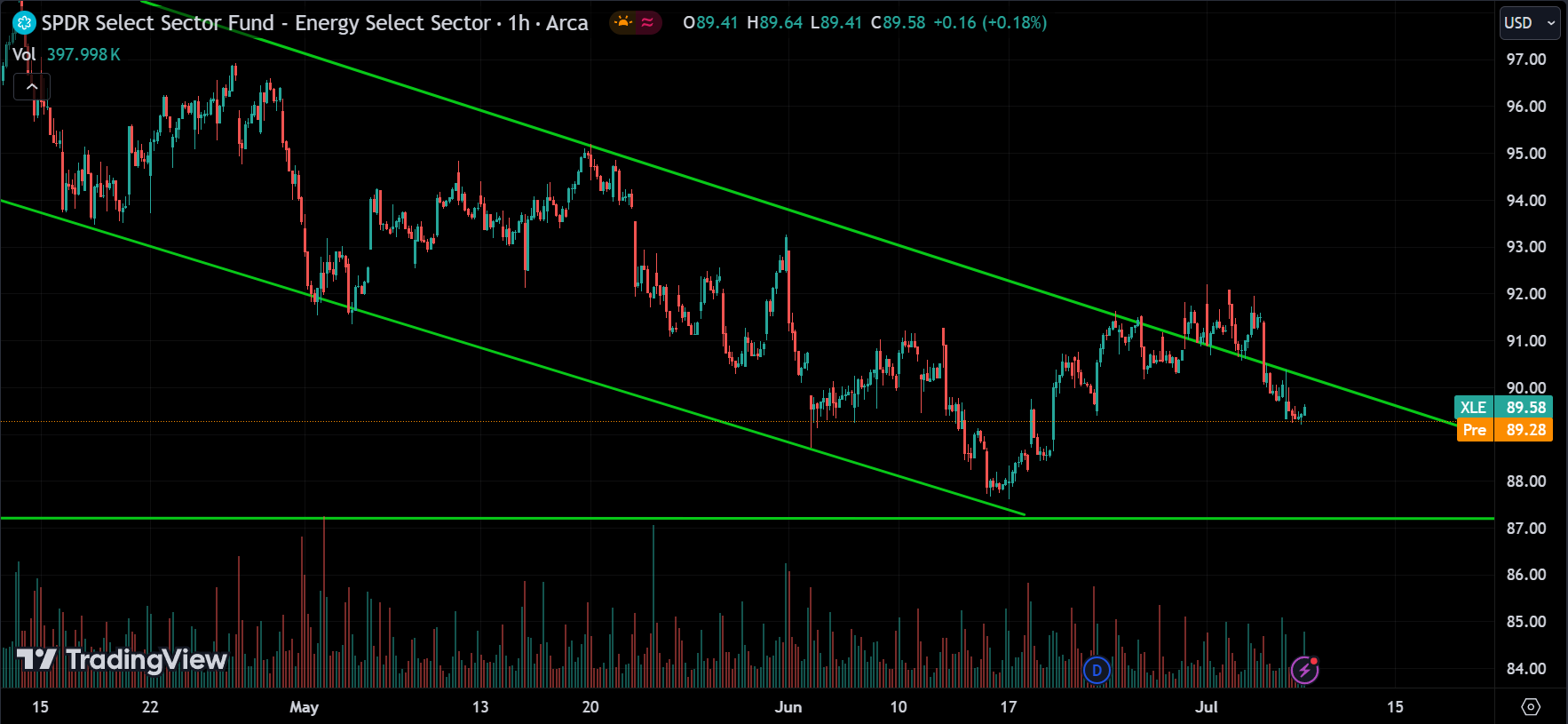Open the USD currency dropdown
Image resolution: width=1568 pixels, height=724 pixels.
1530,23
